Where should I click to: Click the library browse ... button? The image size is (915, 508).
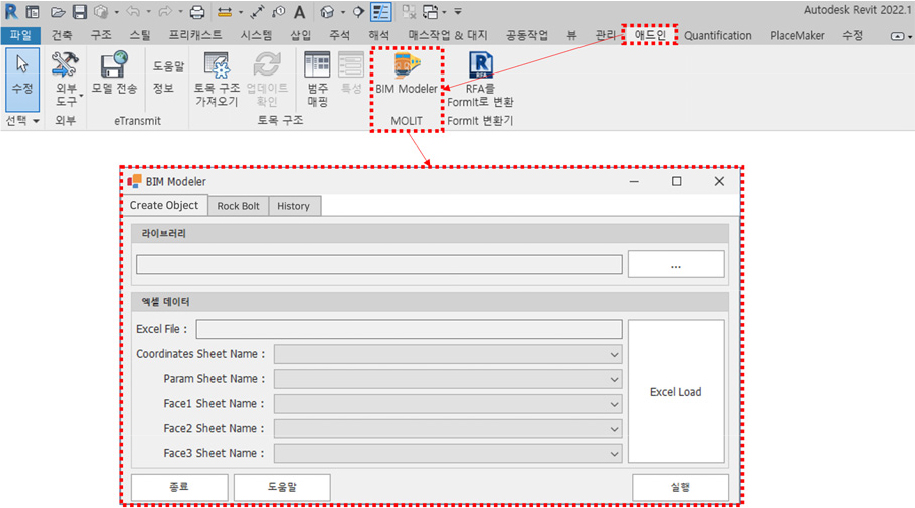point(676,264)
